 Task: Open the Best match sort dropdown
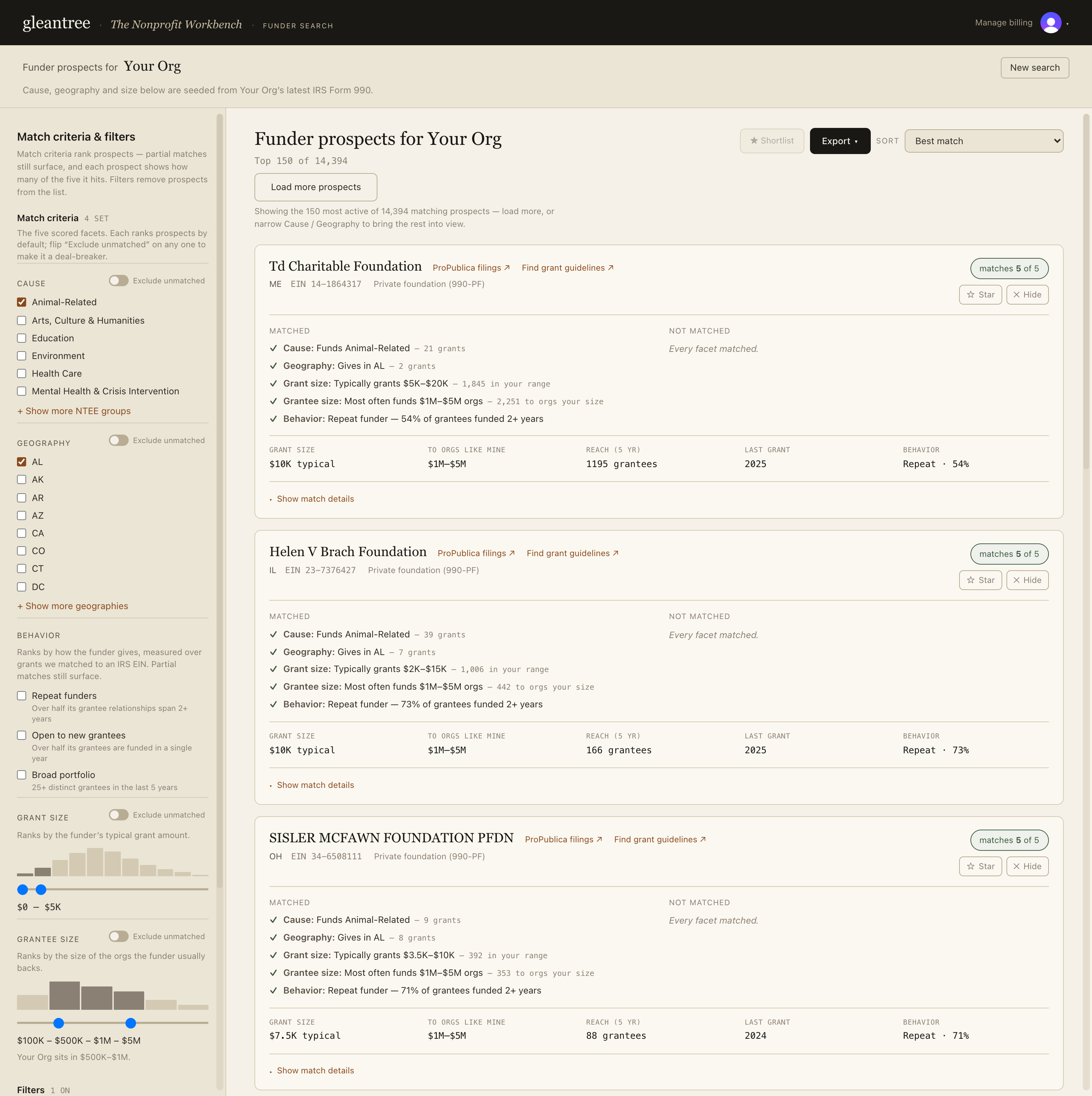(984, 141)
